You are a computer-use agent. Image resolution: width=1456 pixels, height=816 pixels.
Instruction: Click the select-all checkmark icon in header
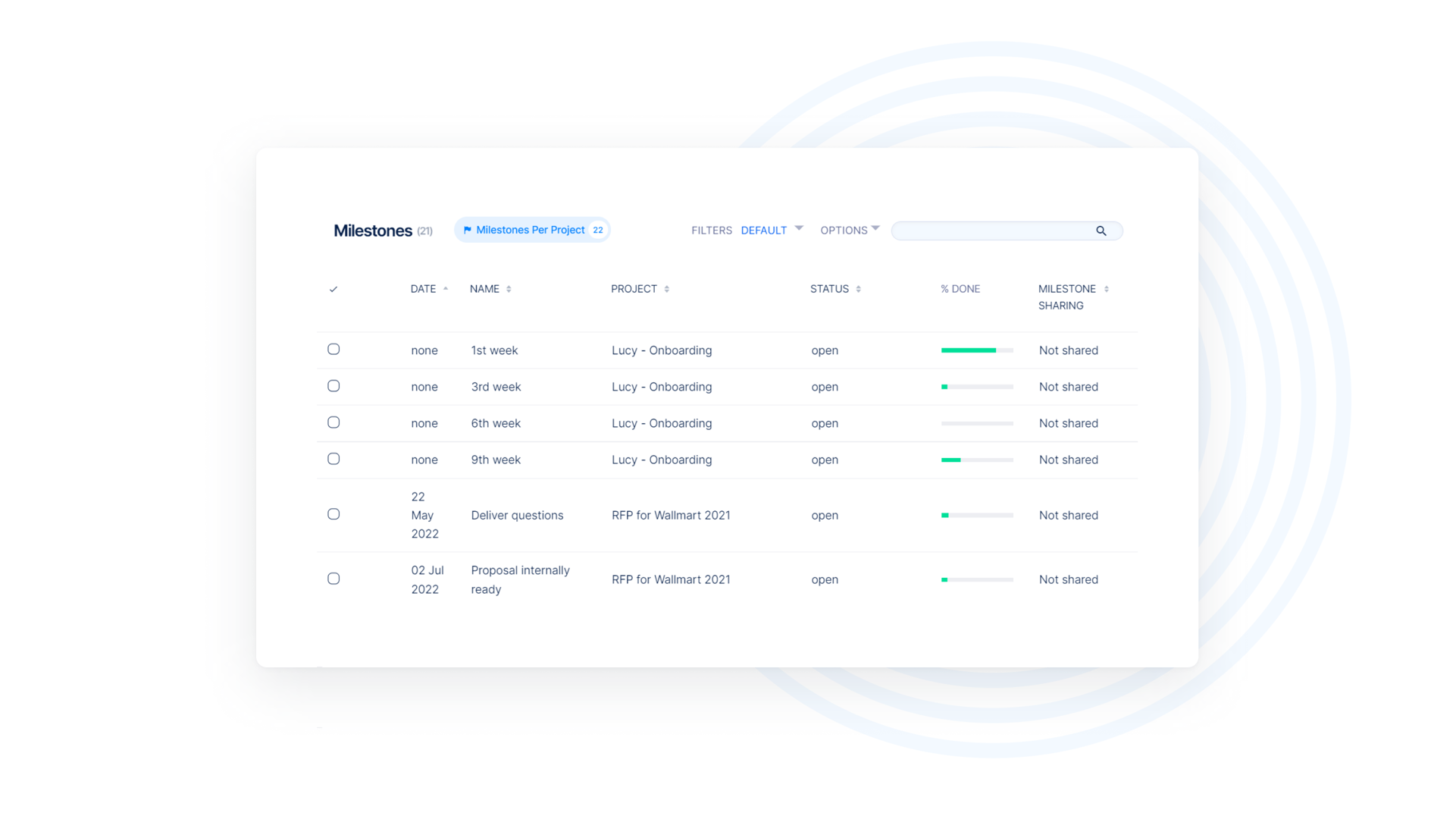pyautogui.click(x=333, y=290)
